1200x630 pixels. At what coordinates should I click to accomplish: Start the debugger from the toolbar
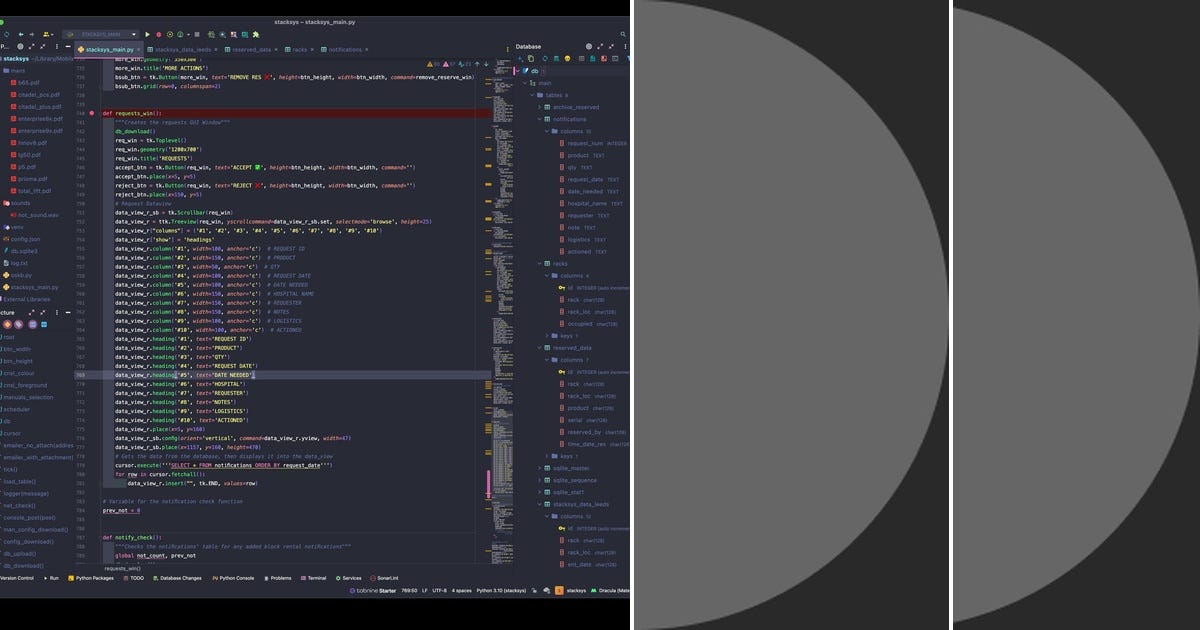(159, 34)
